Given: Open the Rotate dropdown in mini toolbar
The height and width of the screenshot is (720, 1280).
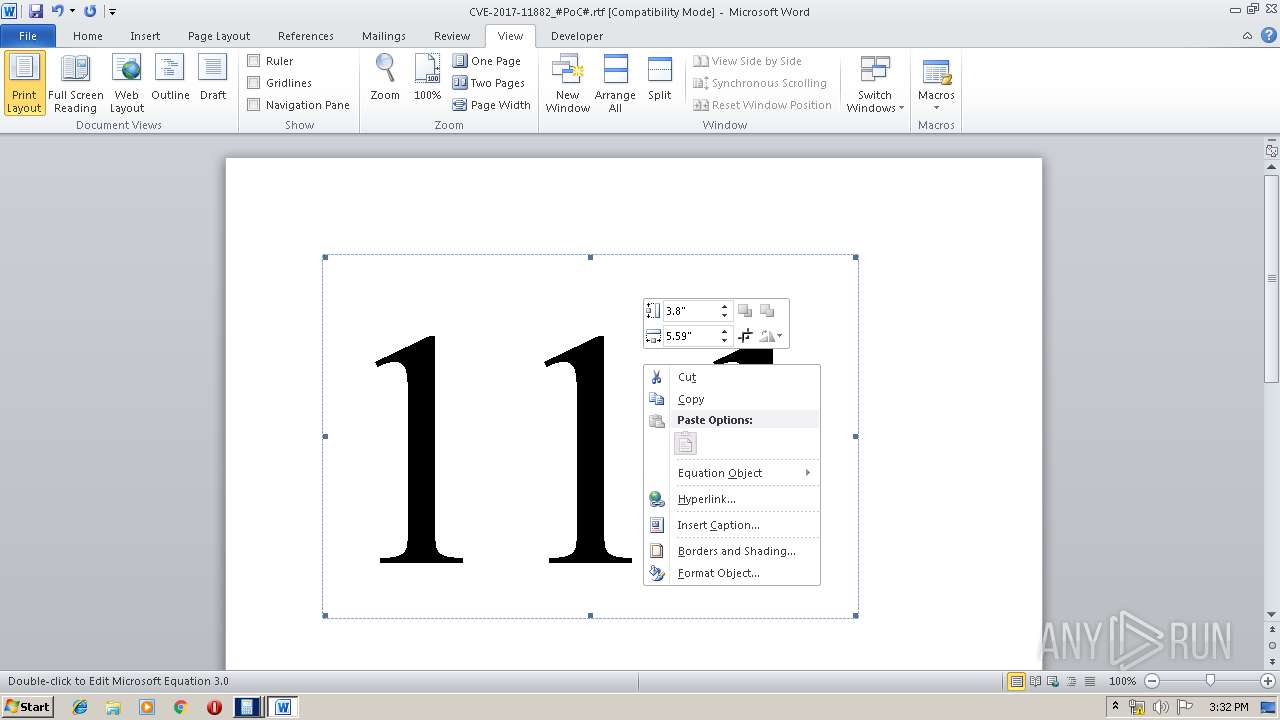Looking at the screenshot, I should click(771, 336).
